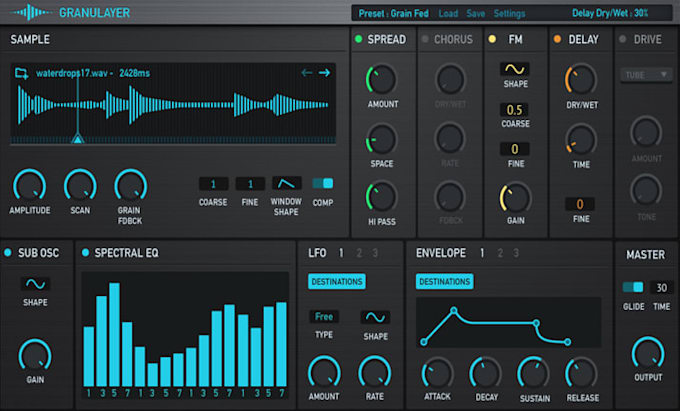
Task: Click the tallest Spectral EQ bar
Action: [114, 334]
